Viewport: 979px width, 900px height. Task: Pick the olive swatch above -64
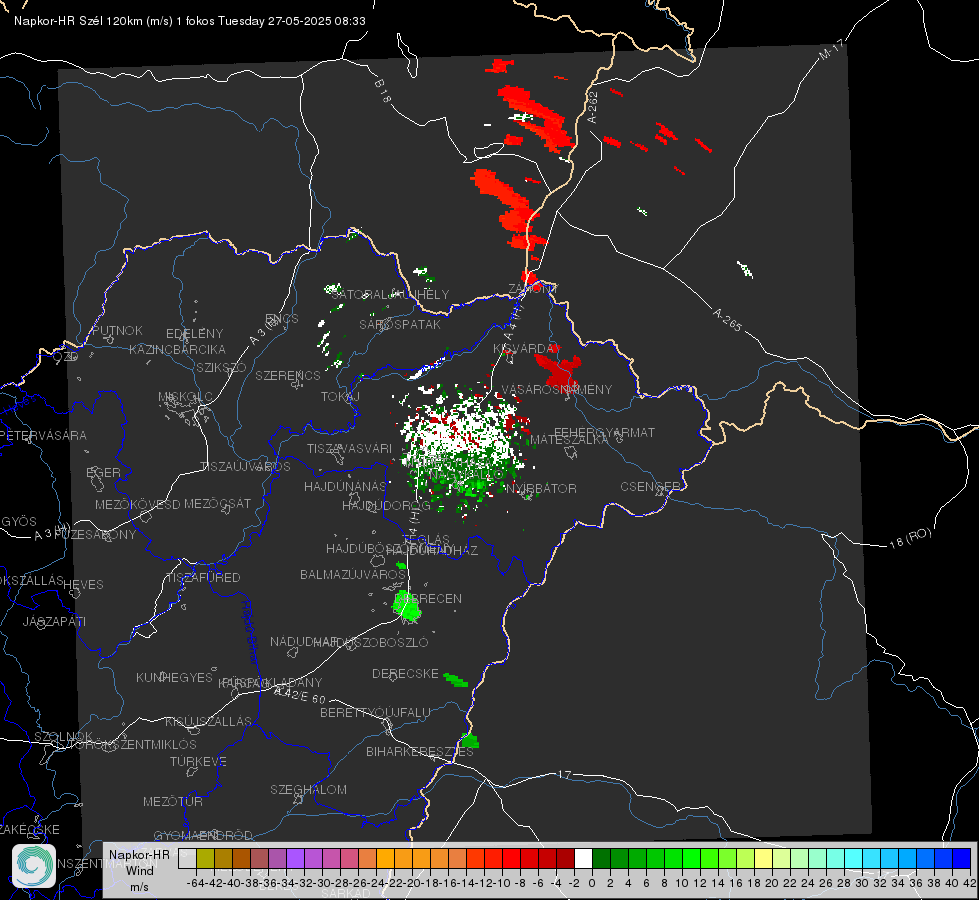[x=205, y=858]
